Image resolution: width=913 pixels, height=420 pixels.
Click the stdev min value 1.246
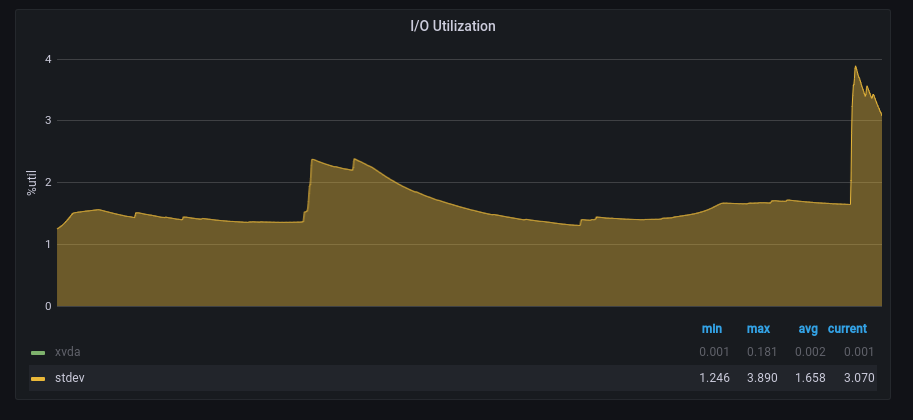pyautogui.click(x=714, y=378)
